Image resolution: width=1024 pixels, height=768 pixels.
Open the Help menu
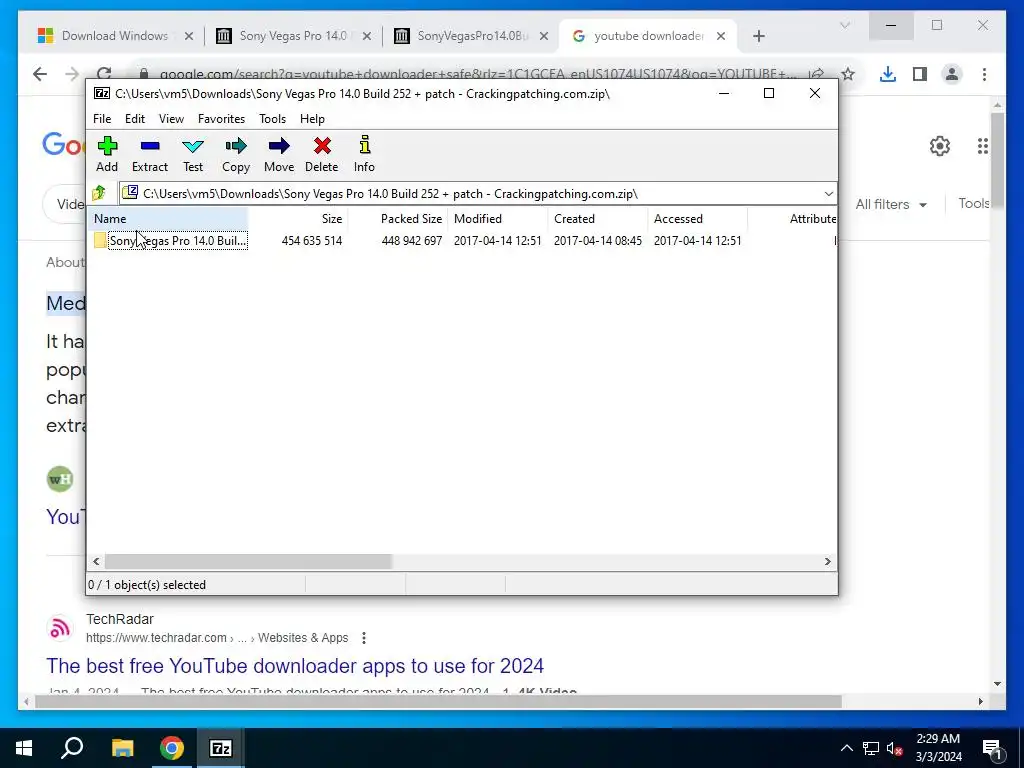(312, 119)
